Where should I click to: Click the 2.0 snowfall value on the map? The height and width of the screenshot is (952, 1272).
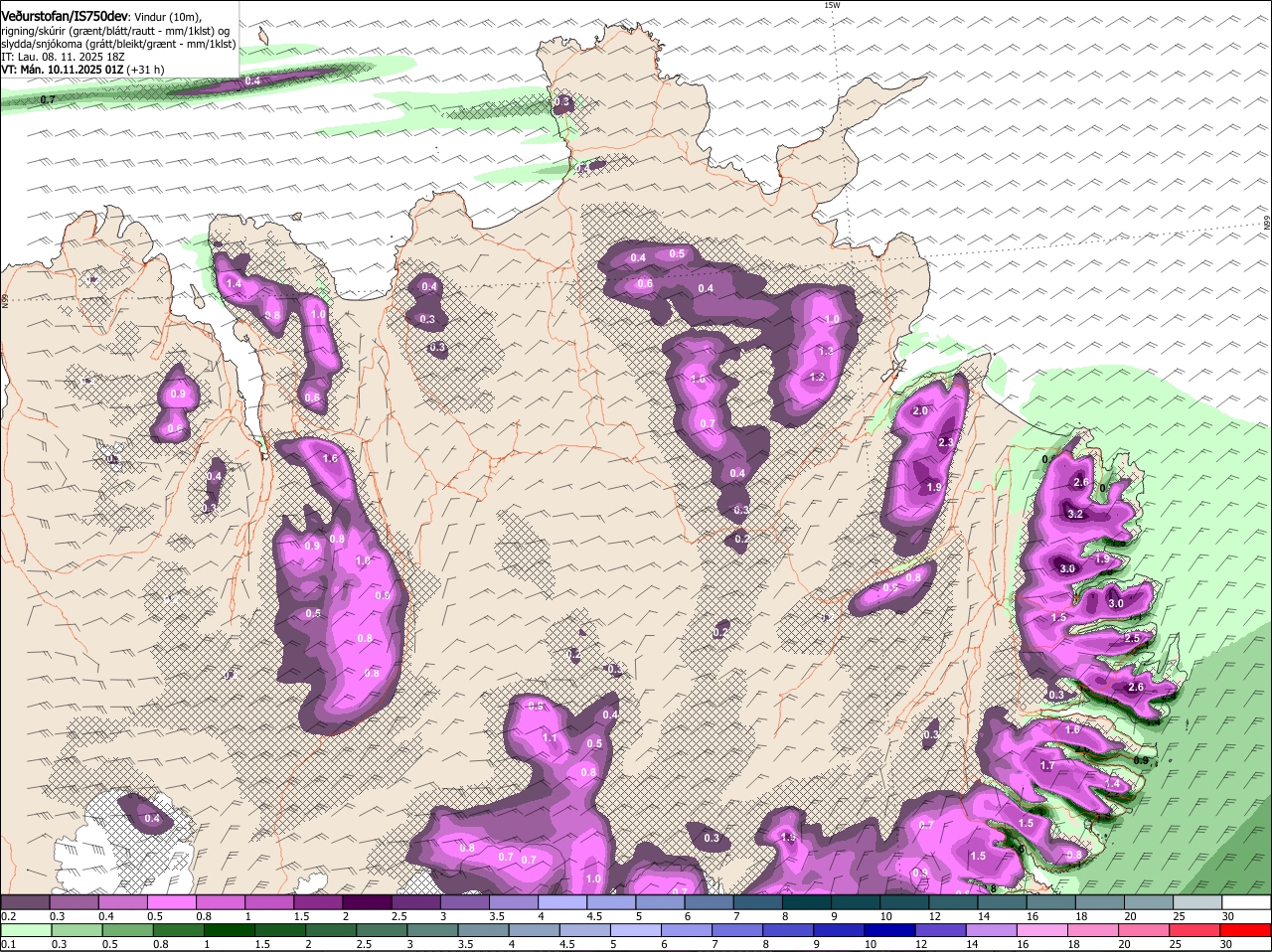coord(920,410)
